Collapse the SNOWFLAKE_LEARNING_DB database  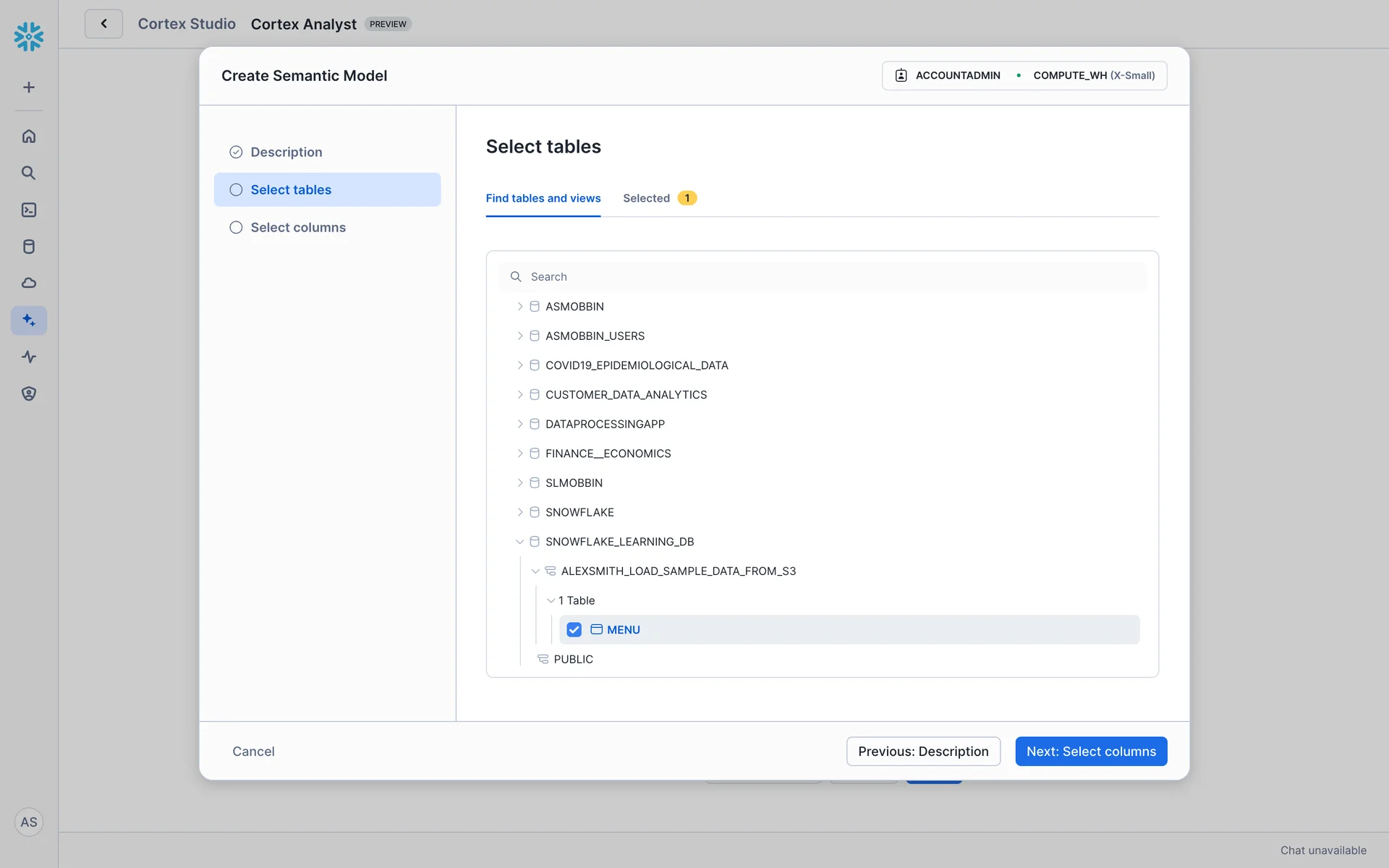click(x=519, y=542)
